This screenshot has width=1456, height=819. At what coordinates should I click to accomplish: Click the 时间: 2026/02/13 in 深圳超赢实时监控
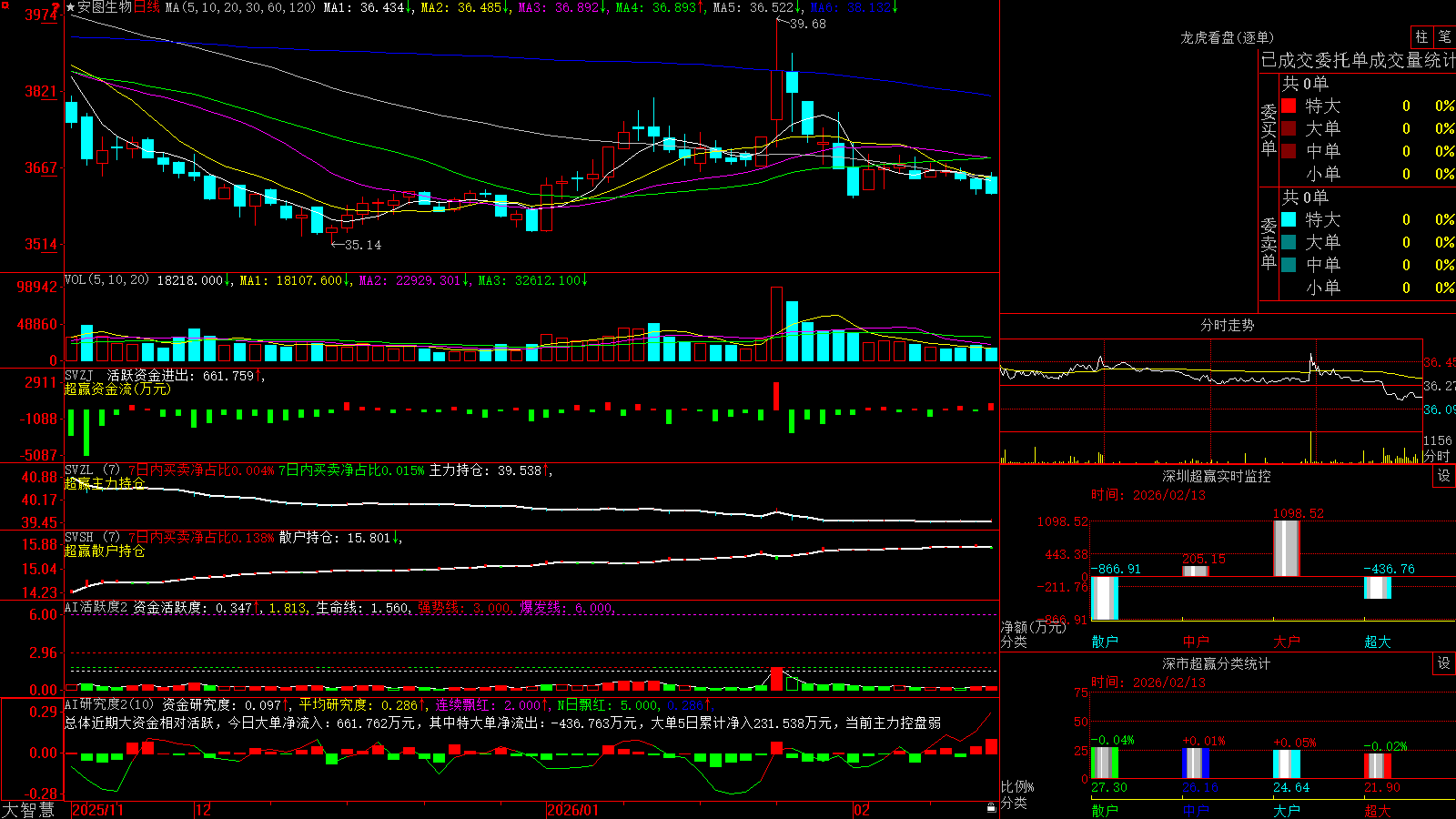pyautogui.click(x=1148, y=495)
